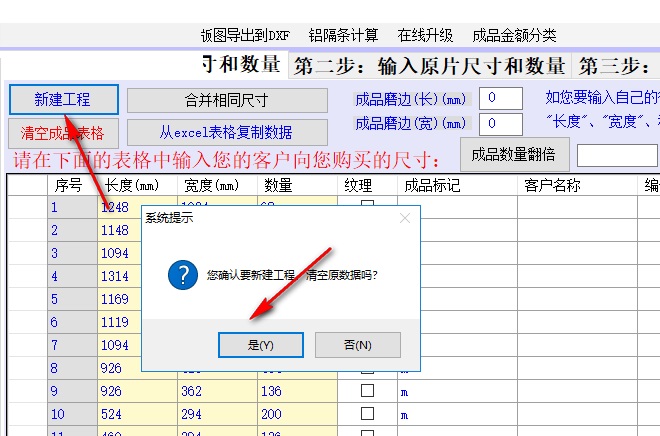Select length cell 1148 in row 2
Screen dimensions: 660x436
120,230
